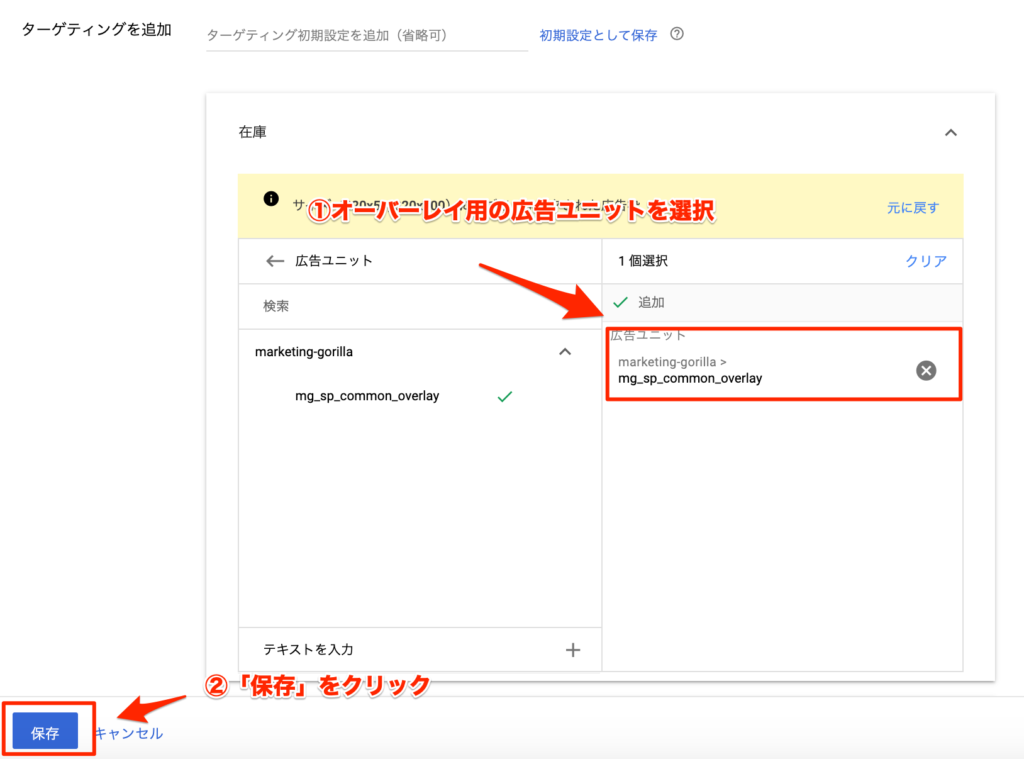Click the info icon in yellow banner
Image resolution: width=1024 pixels, height=759 pixels.
[271, 199]
